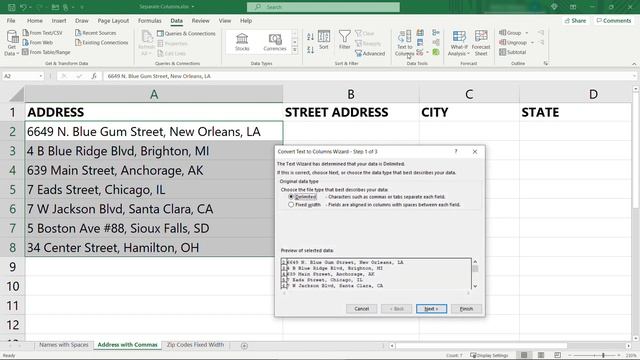The image size is (640, 360).
Task: Toggle the Filter funnel
Action: point(344,40)
